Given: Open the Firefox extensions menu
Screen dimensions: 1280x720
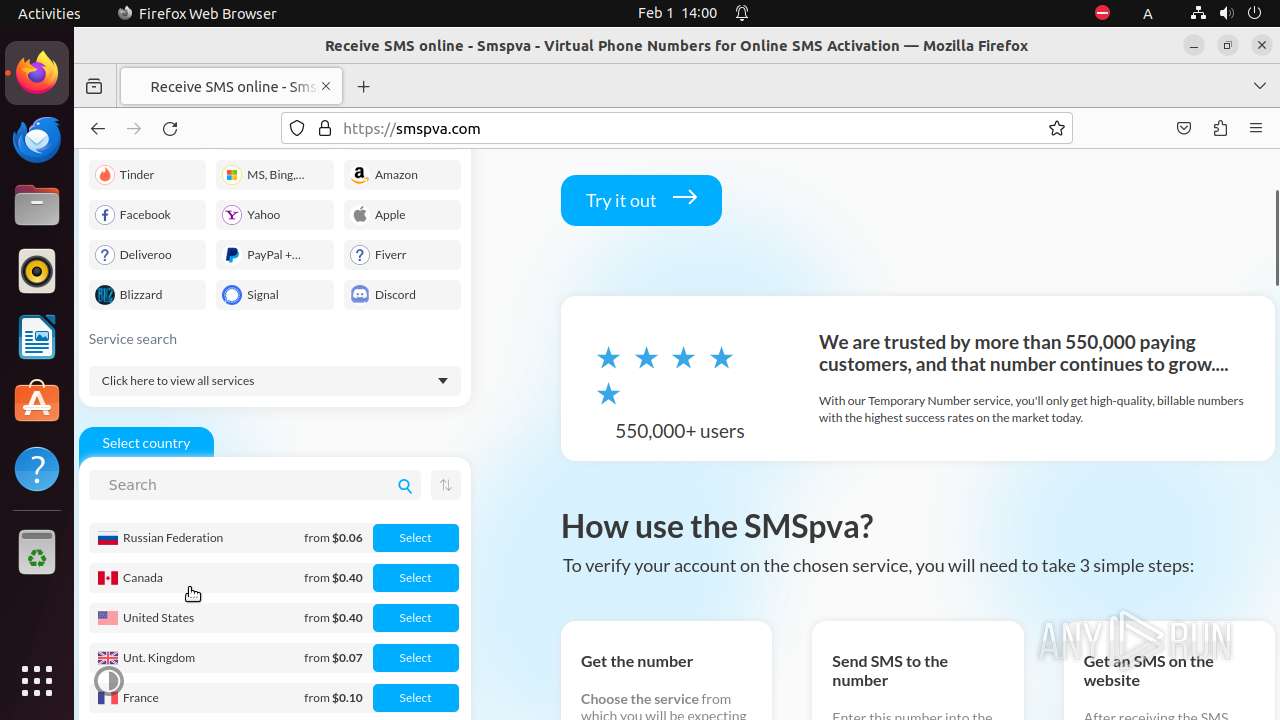Looking at the screenshot, I should tap(1220, 128).
